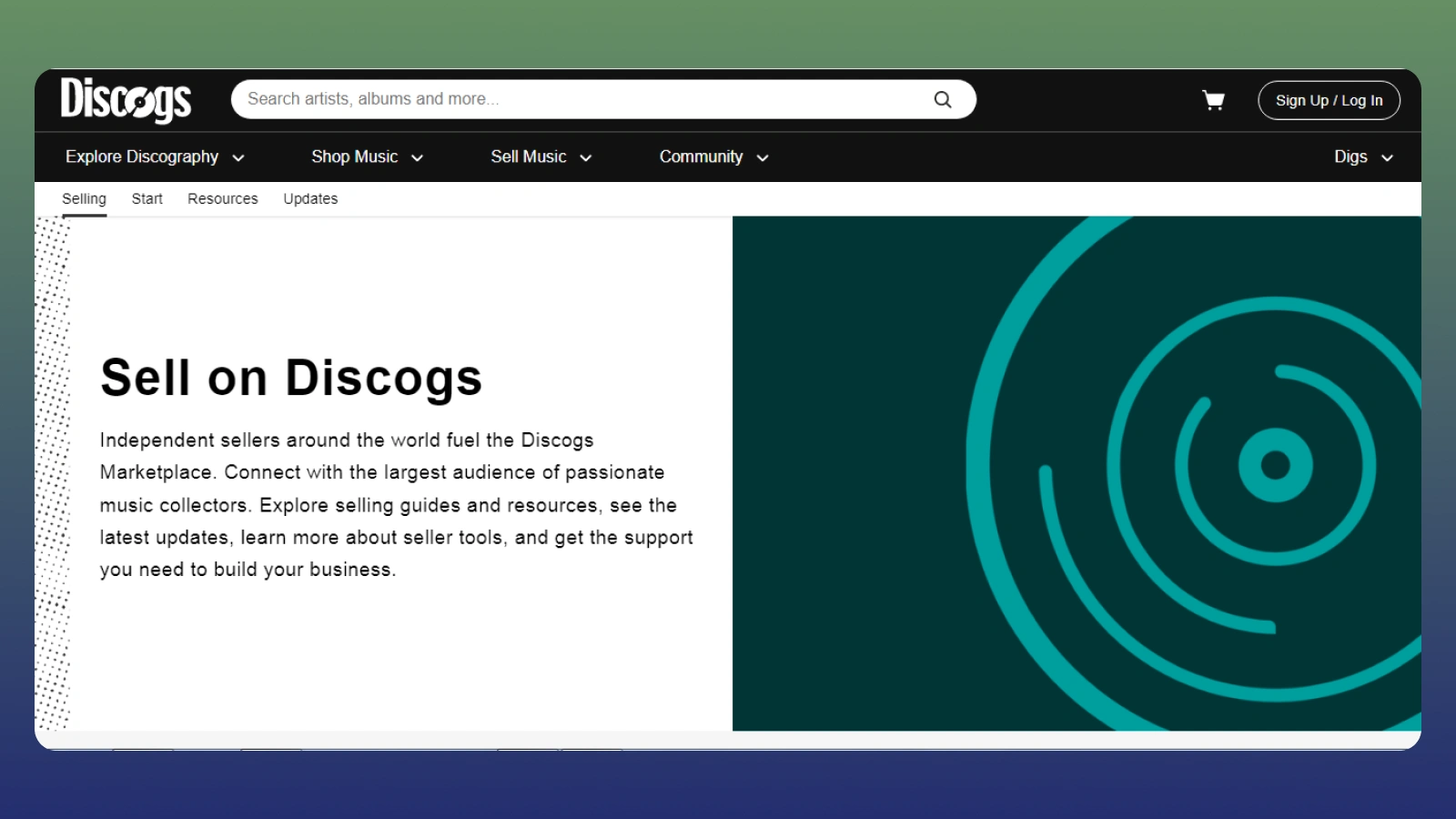Select the Selling tab
1456x819 pixels.
tap(84, 198)
